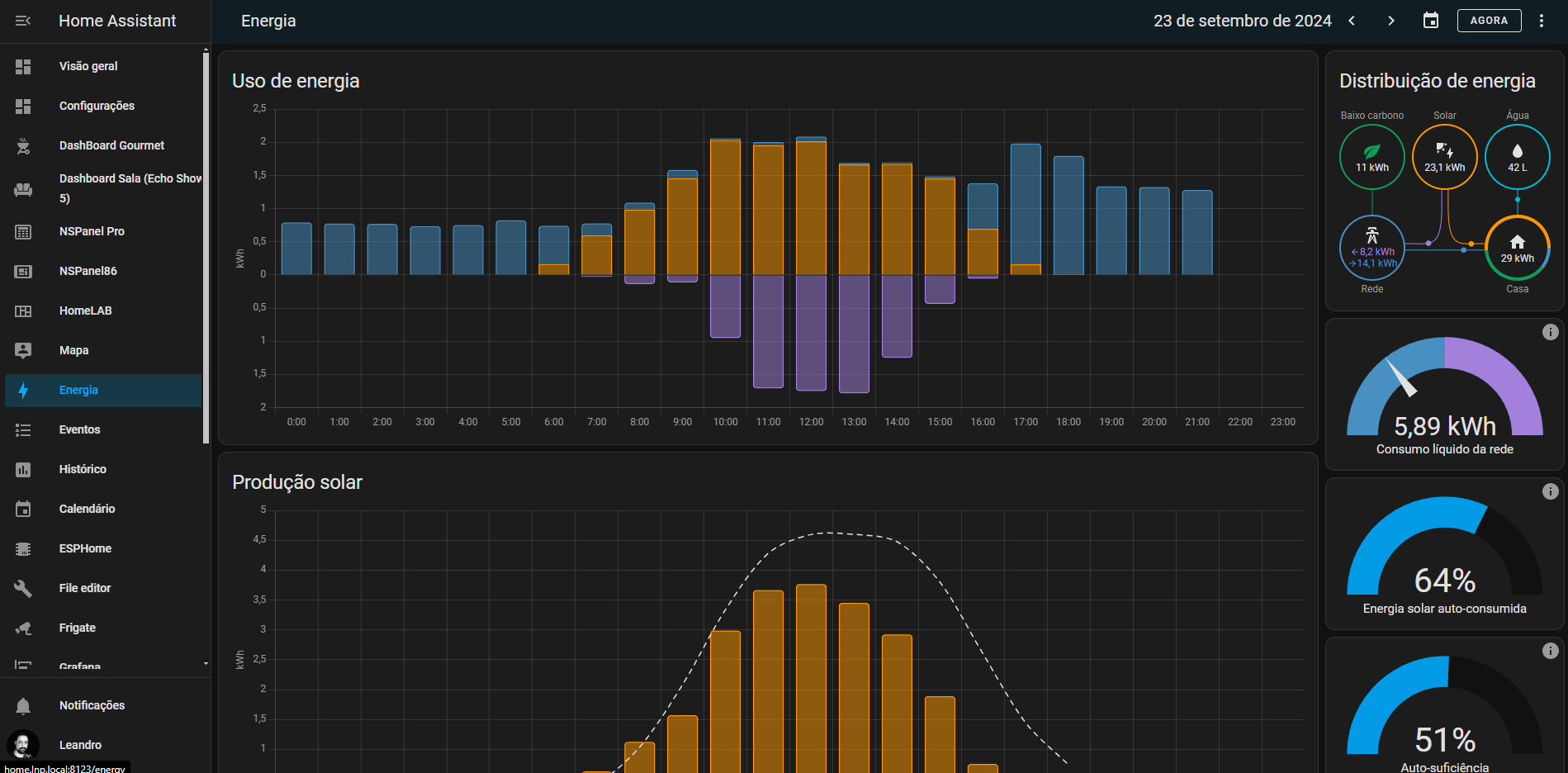Image resolution: width=1568 pixels, height=773 pixels.
Task: Open Frigate camera icon in sidebar
Action: pos(23,628)
